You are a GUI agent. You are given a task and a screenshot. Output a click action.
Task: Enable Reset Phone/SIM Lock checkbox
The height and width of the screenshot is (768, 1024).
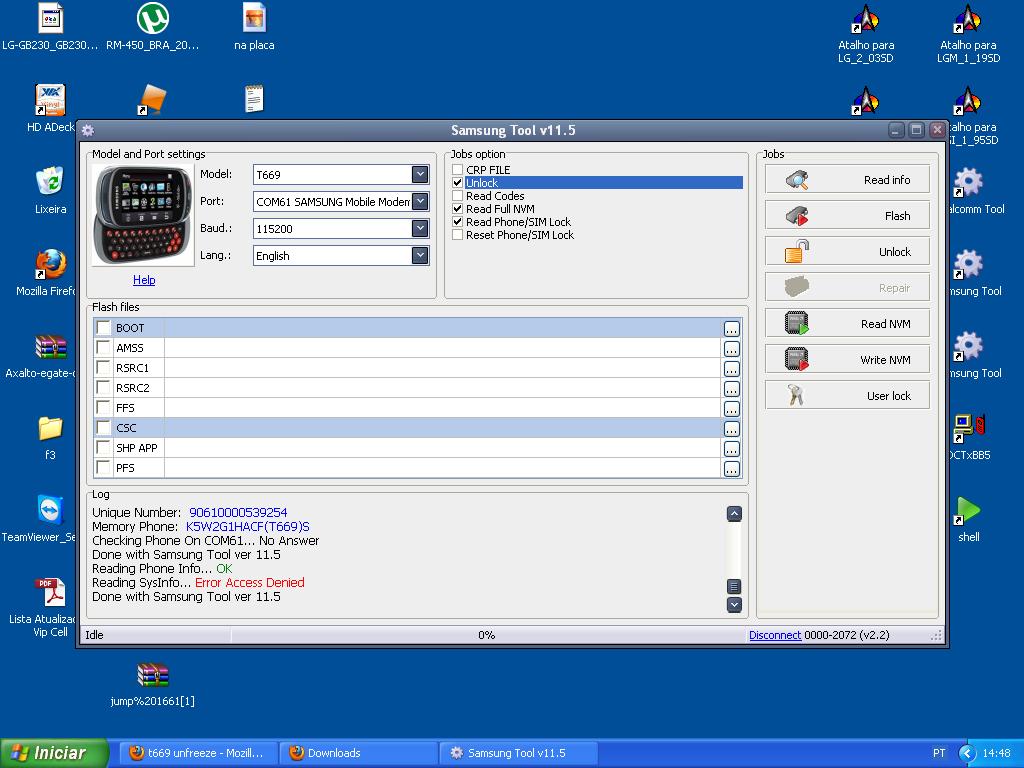pos(458,235)
